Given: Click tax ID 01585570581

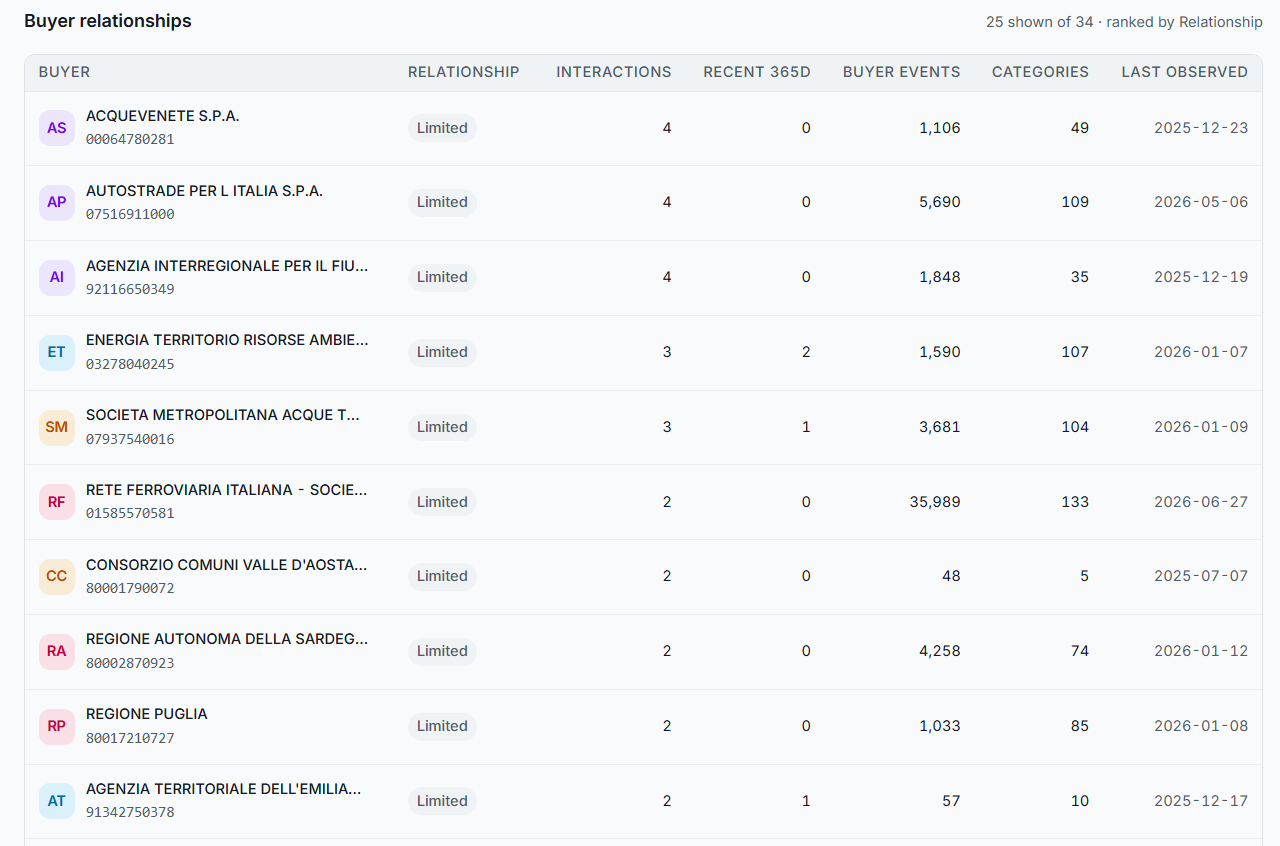Looking at the screenshot, I should [x=130, y=514].
